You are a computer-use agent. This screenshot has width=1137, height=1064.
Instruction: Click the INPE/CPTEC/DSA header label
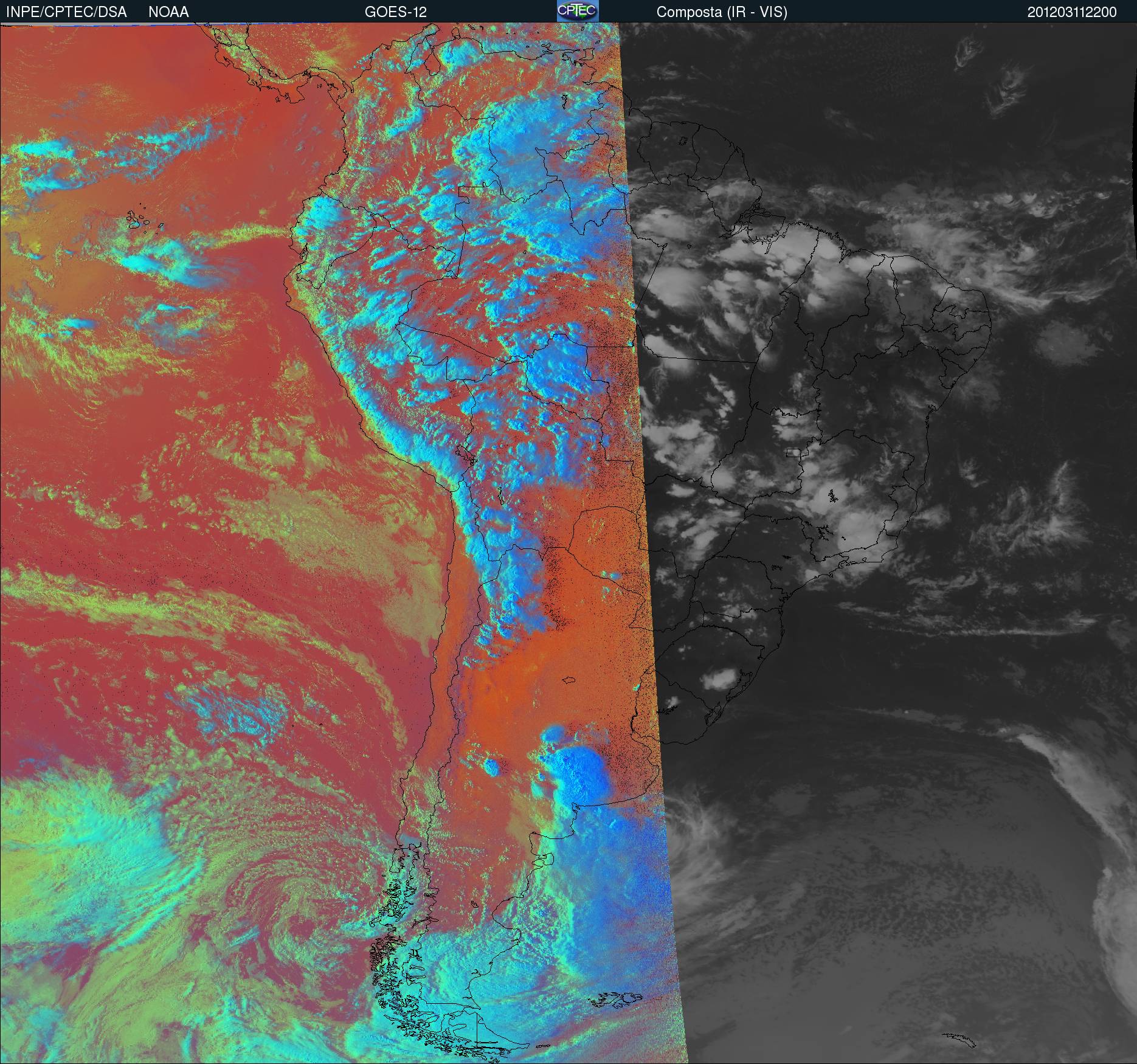tap(66, 12)
